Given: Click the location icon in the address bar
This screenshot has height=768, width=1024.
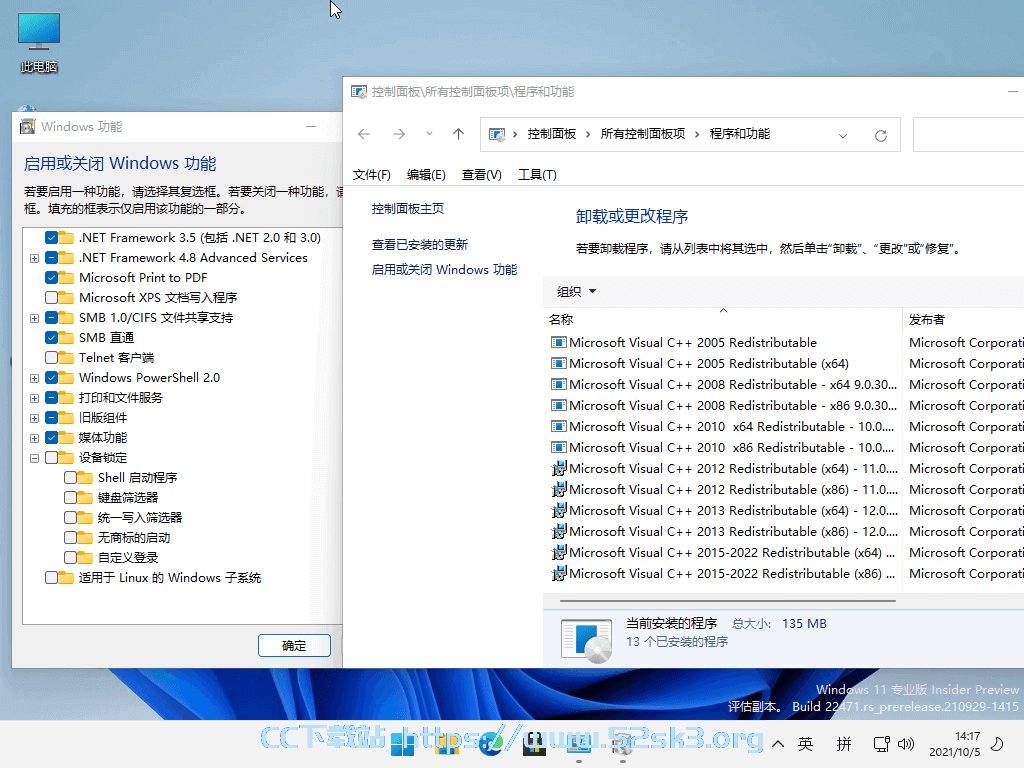Looking at the screenshot, I should [x=497, y=135].
